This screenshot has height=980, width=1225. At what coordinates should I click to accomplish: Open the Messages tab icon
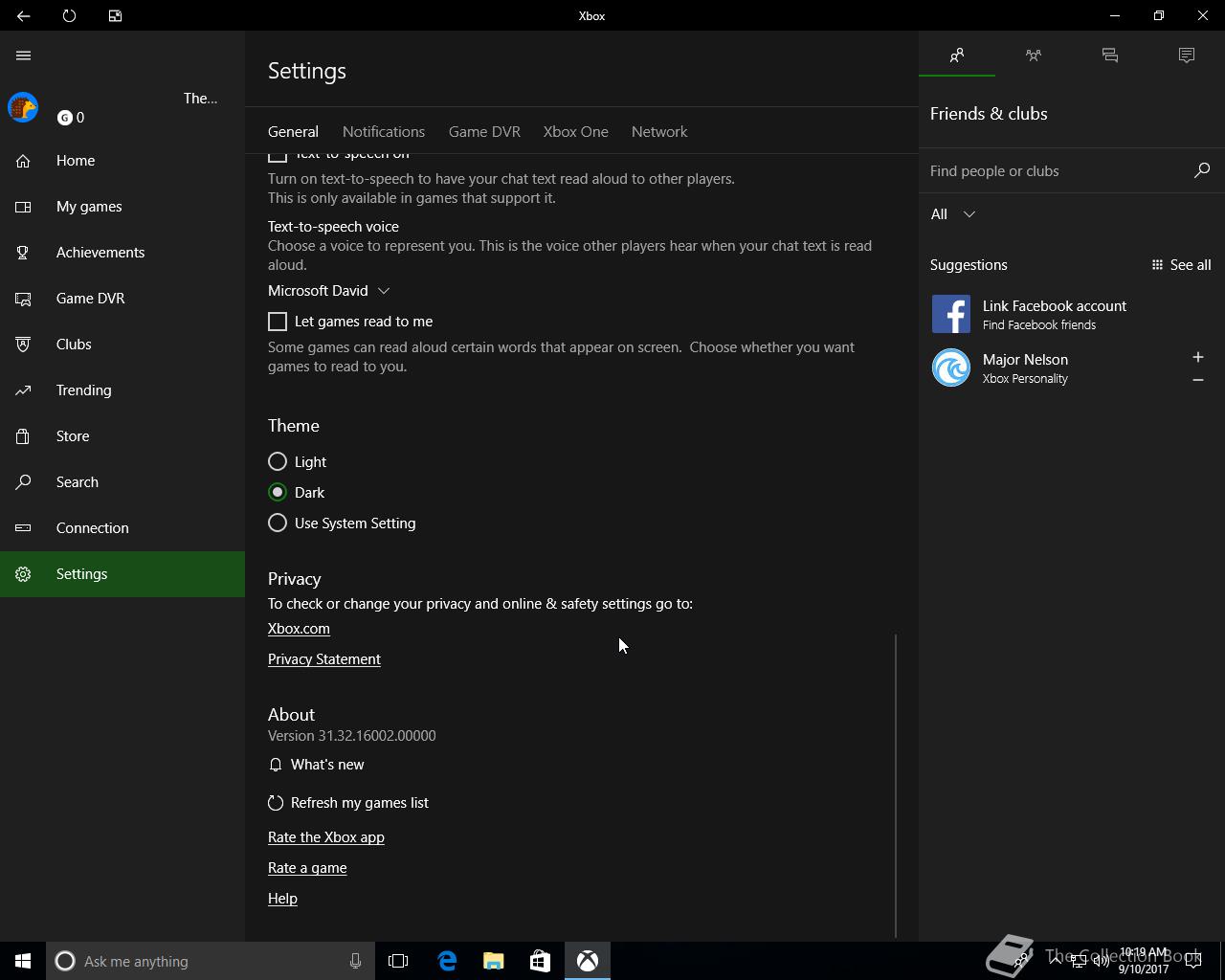(1110, 56)
